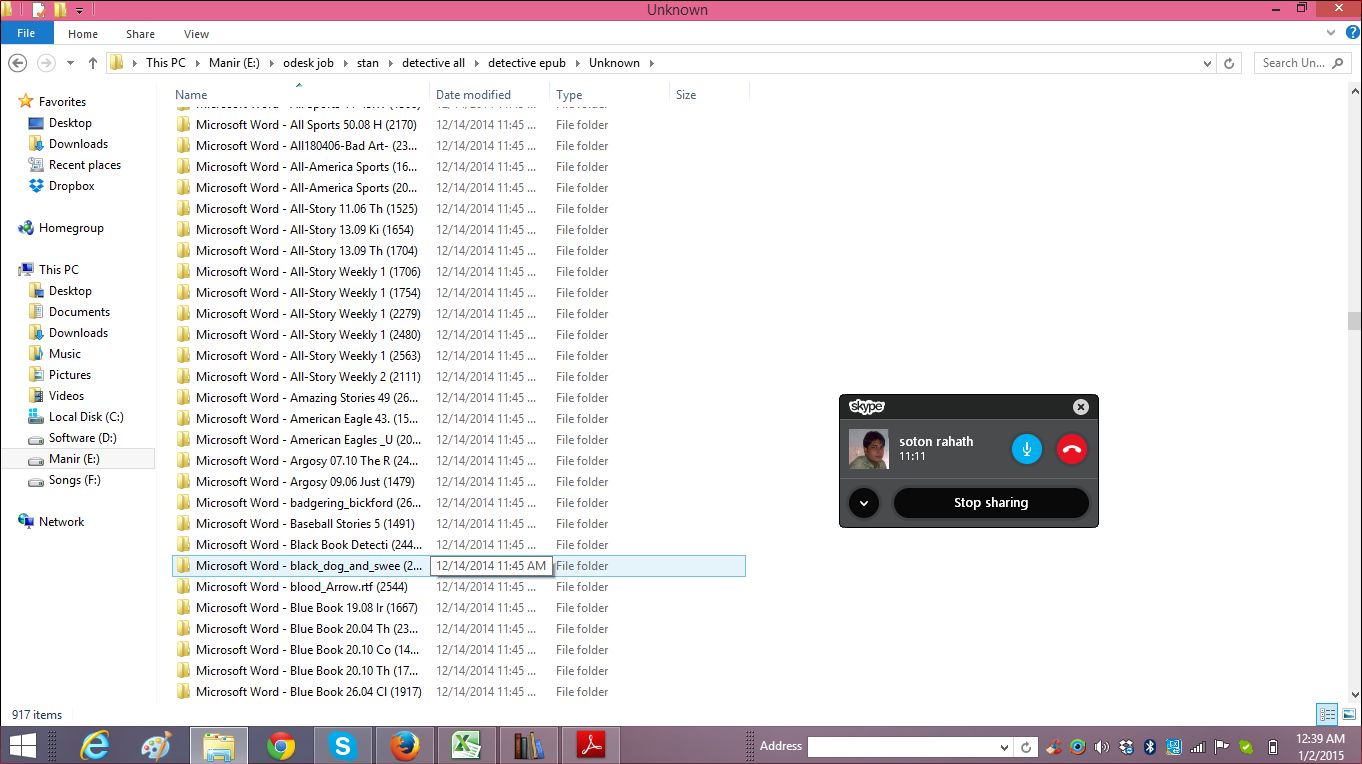Select the blood_Arrow.rtf (2544) folder

(301, 587)
